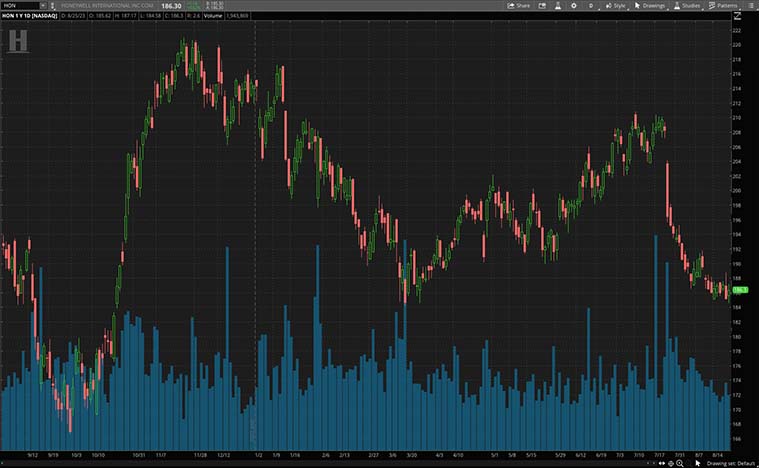This screenshot has height=468, width=759.
Task: Click the green current price bubble on axis
Action: pos(740,290)
